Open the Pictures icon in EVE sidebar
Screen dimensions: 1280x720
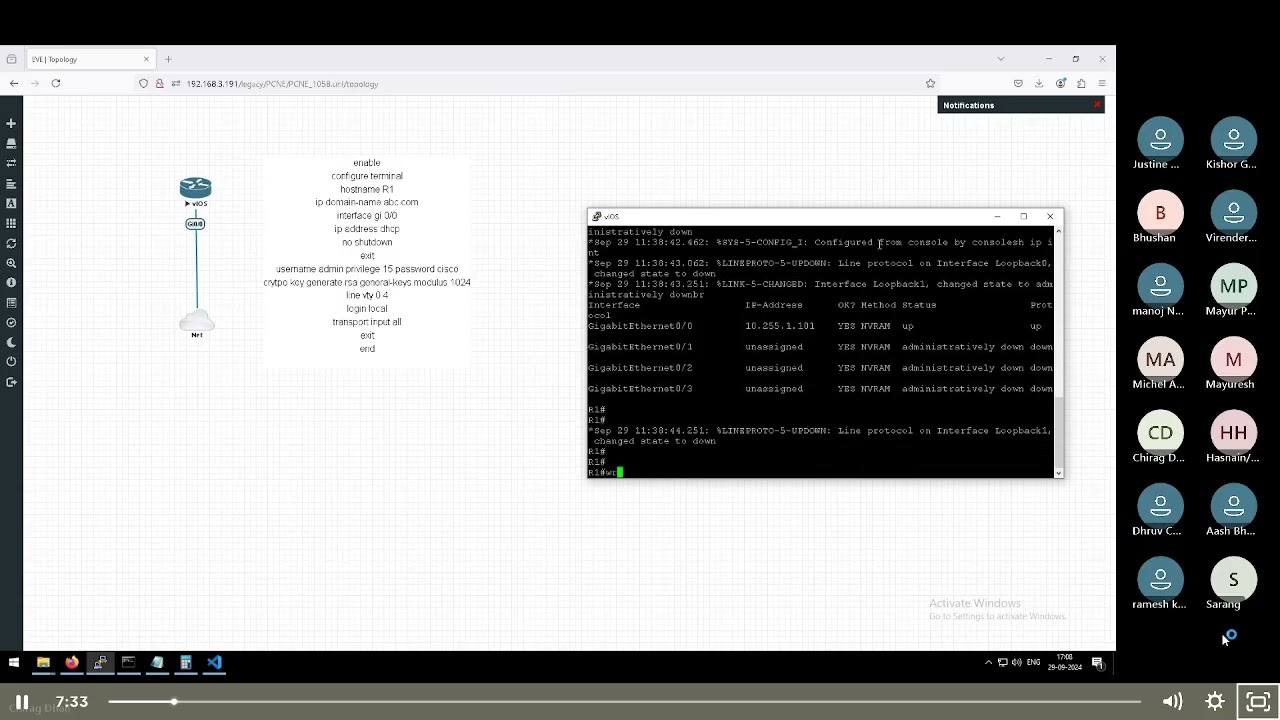(11, 203)
